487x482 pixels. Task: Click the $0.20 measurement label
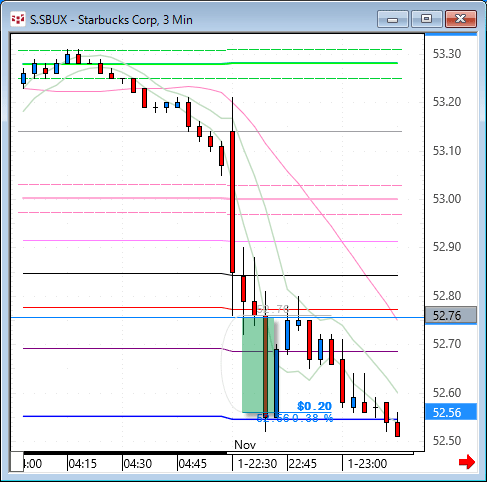[314, 406]
